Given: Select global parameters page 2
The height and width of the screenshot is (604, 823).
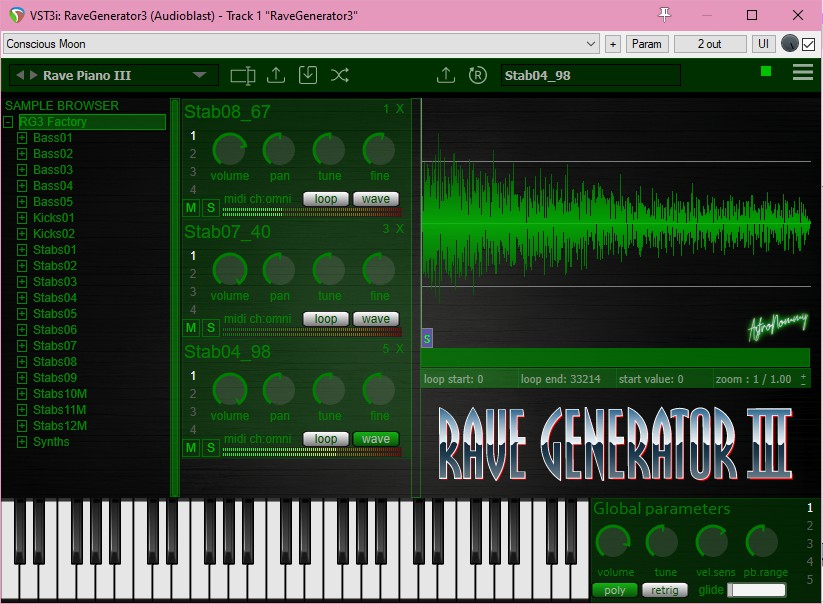Looking at the screenshot, I should [810, 526].
